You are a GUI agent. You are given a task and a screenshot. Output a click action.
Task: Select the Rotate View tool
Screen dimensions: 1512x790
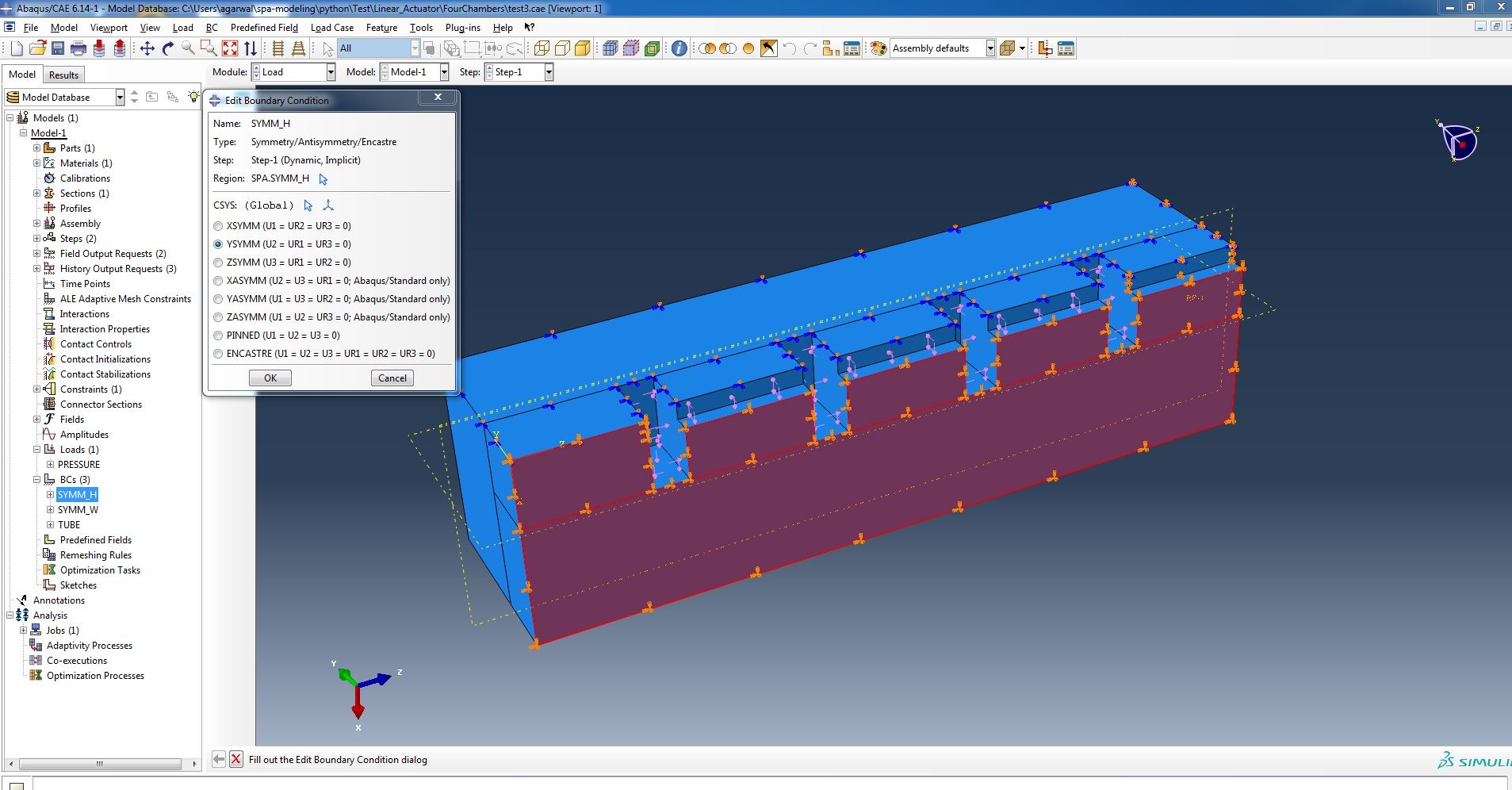tap(168, 49)
